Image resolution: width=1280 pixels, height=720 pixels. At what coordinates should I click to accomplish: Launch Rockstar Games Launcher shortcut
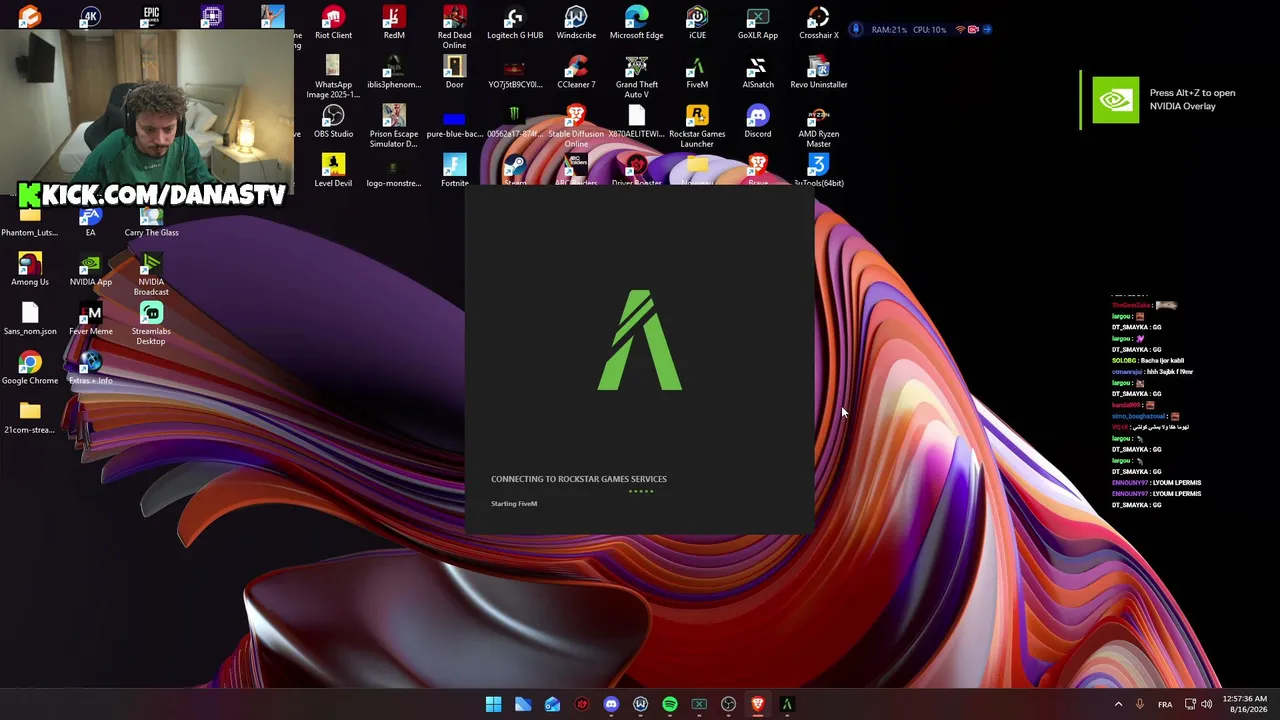pyautogui.click(x=697, y=126)
